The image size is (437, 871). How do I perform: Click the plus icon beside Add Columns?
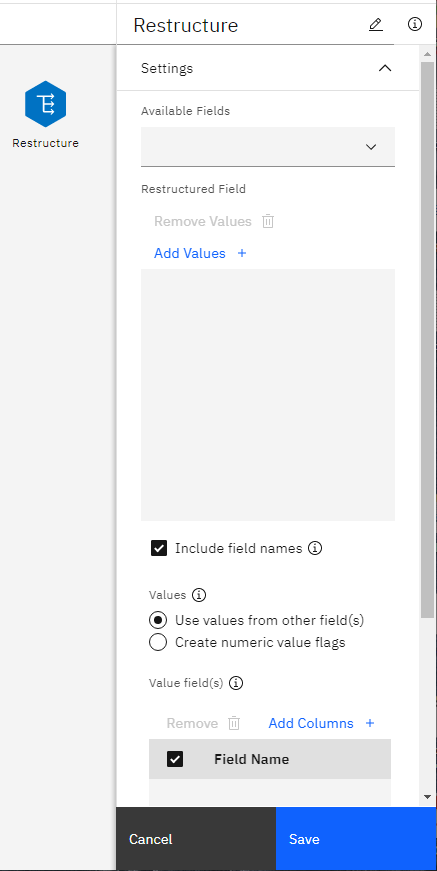point(370,723)
